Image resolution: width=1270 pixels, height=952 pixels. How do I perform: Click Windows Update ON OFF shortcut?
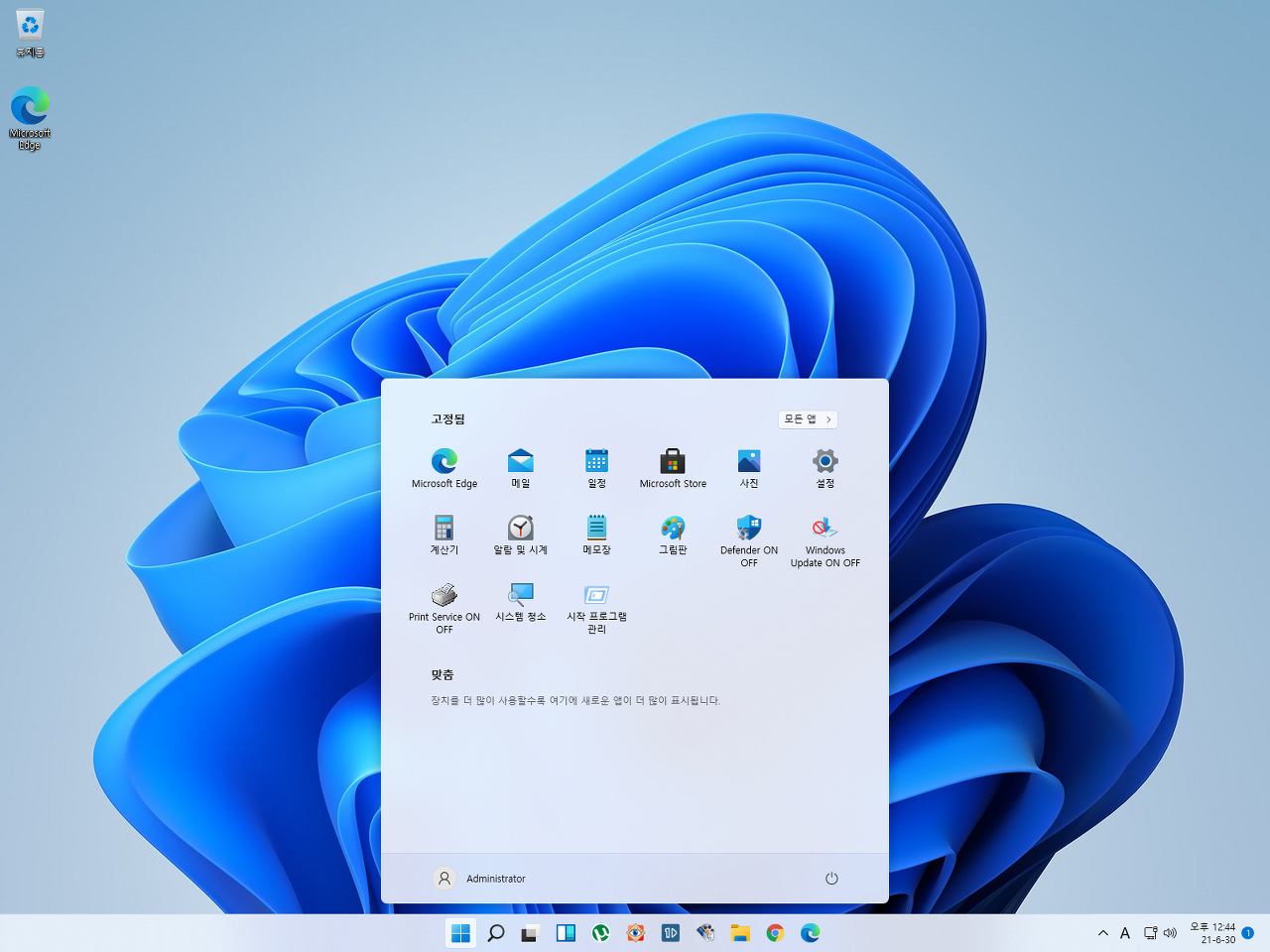(825, 541)
